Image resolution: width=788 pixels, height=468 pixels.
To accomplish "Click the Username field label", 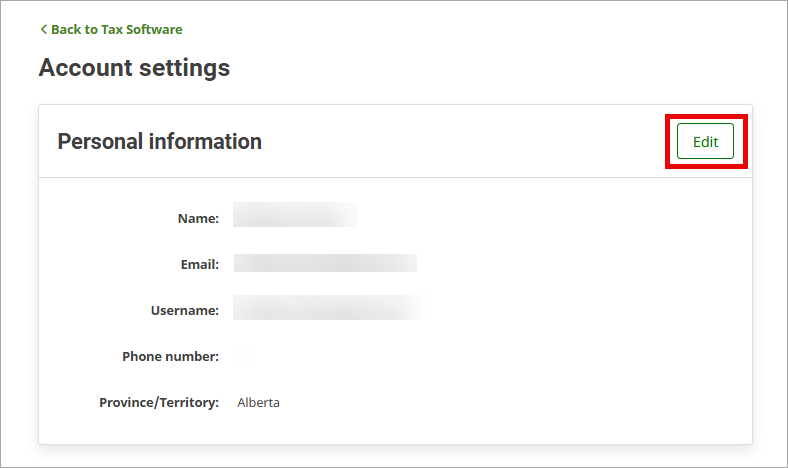I will click(185, 310).
